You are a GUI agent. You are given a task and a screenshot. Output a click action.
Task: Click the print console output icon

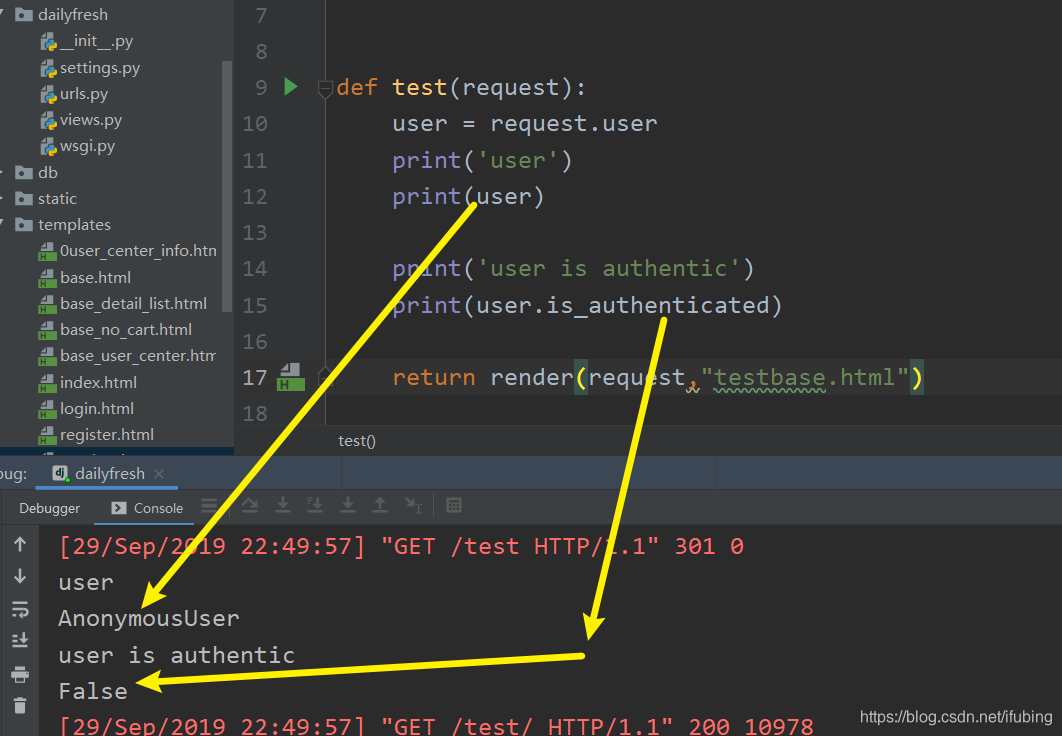(x=20, y=674)
